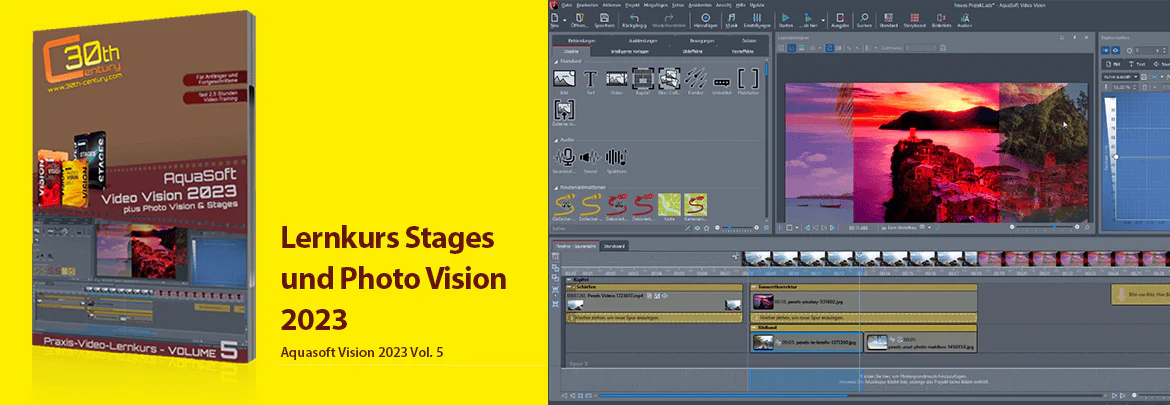The image size is (1170, 405).
Task: Select the Karte map route icon
Action: 669,204
